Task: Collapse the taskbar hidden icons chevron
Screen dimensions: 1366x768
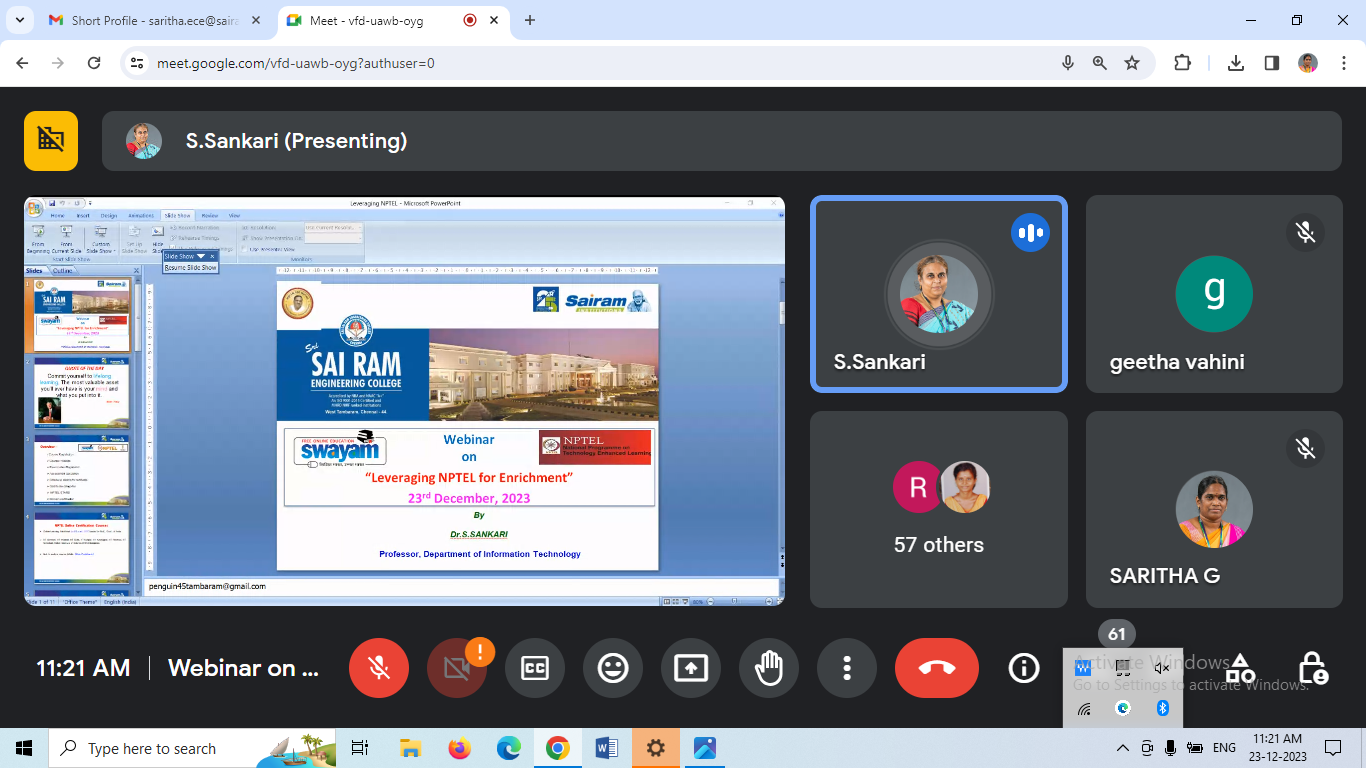Action: [x=1123, y=748]
